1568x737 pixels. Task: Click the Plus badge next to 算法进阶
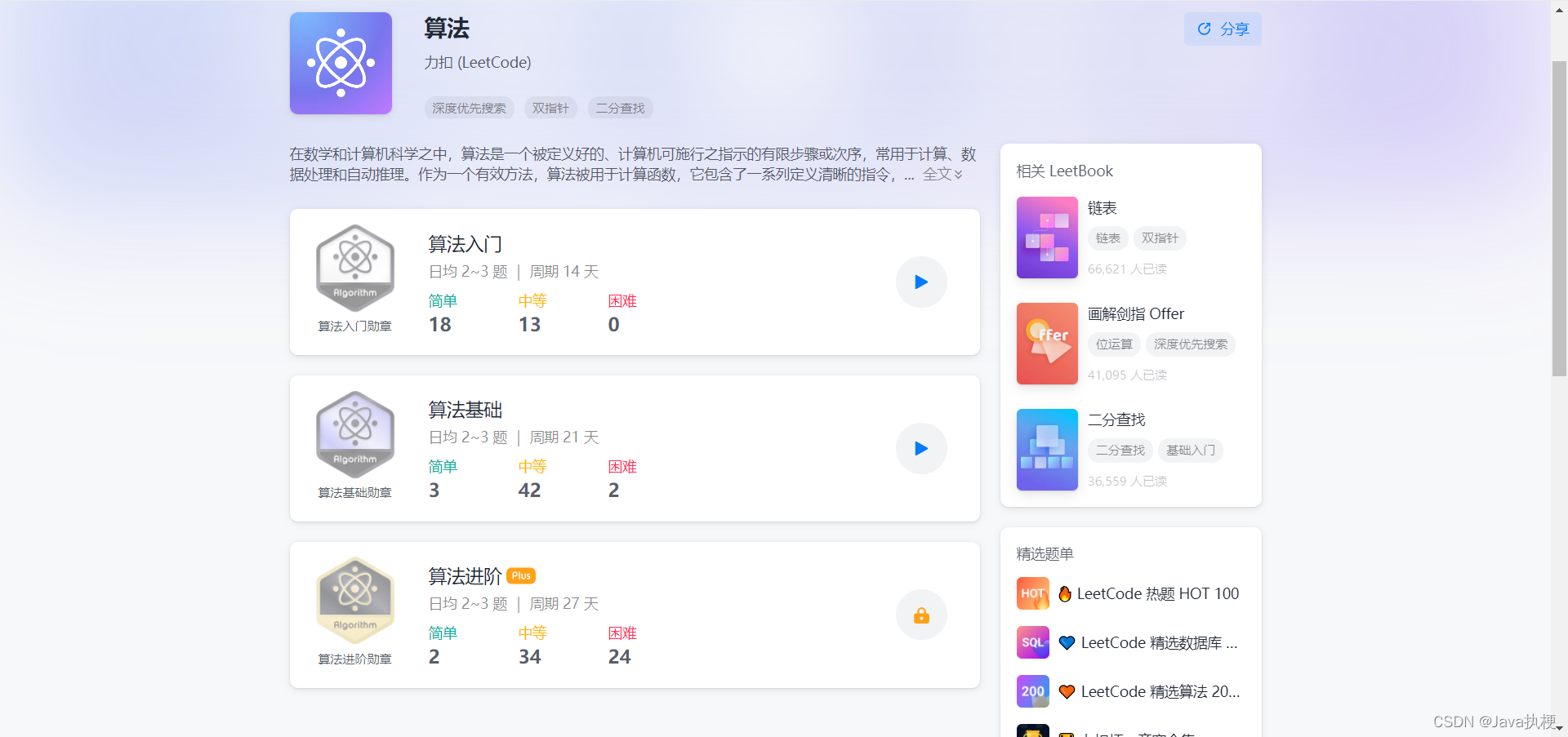pyautogui.click(x=521, y=575)
